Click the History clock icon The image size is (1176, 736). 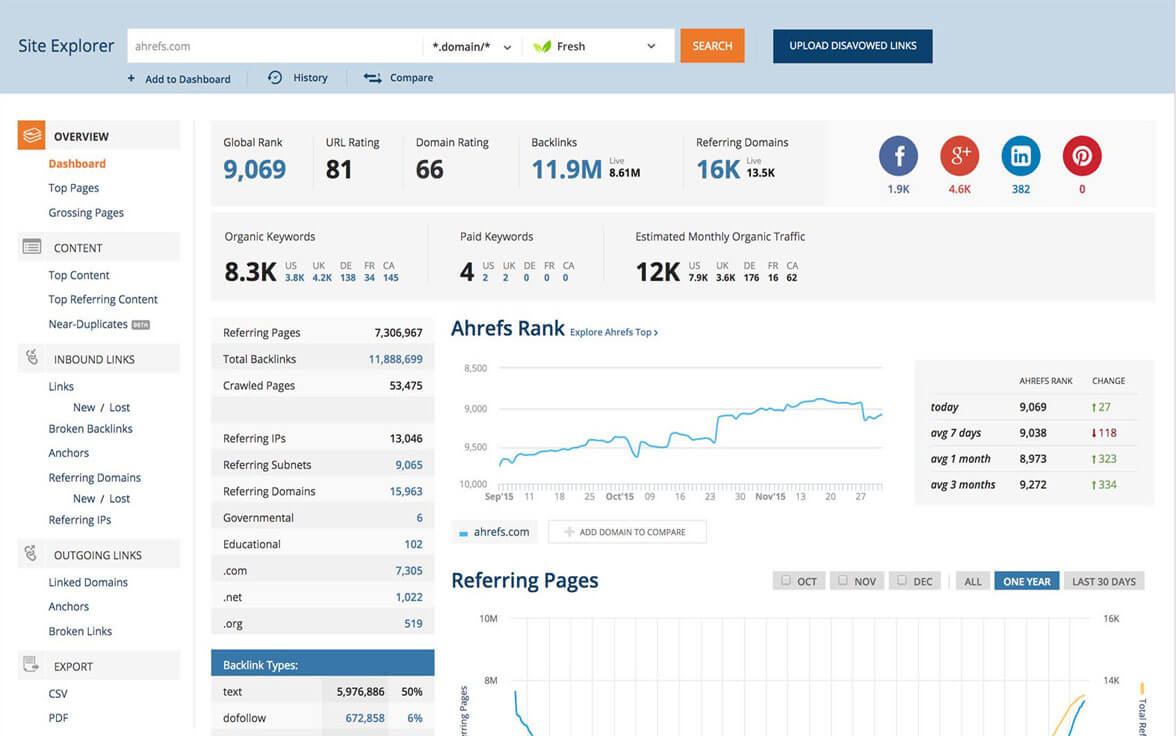pyautogui.click(x=275, y=77)
